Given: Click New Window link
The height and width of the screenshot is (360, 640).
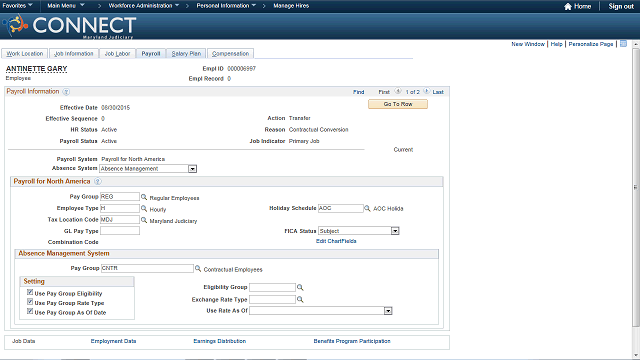Looking at the screenshot, I should tap(528, 44).
